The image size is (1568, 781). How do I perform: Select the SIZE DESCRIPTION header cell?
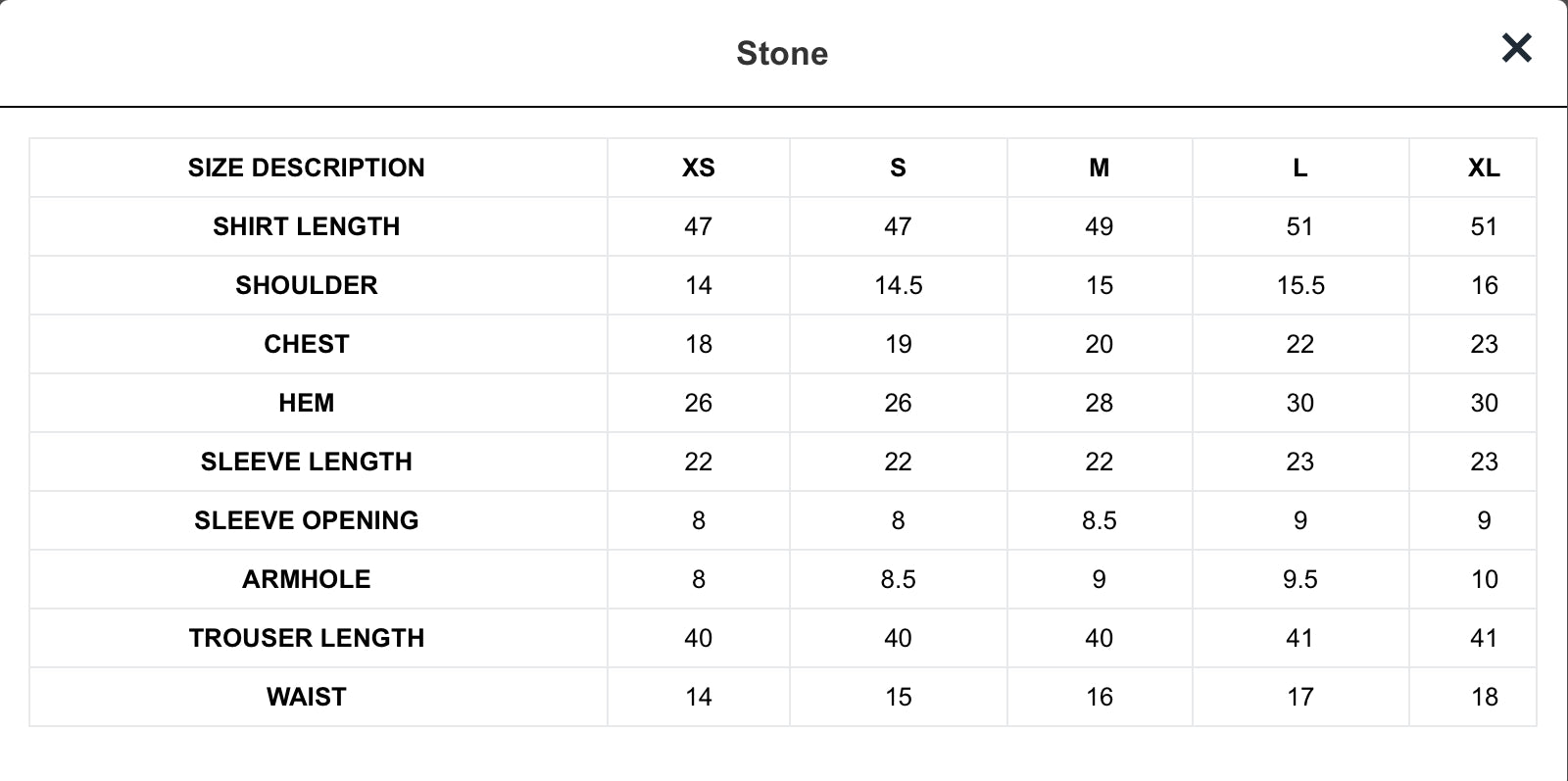click(307, 168)
